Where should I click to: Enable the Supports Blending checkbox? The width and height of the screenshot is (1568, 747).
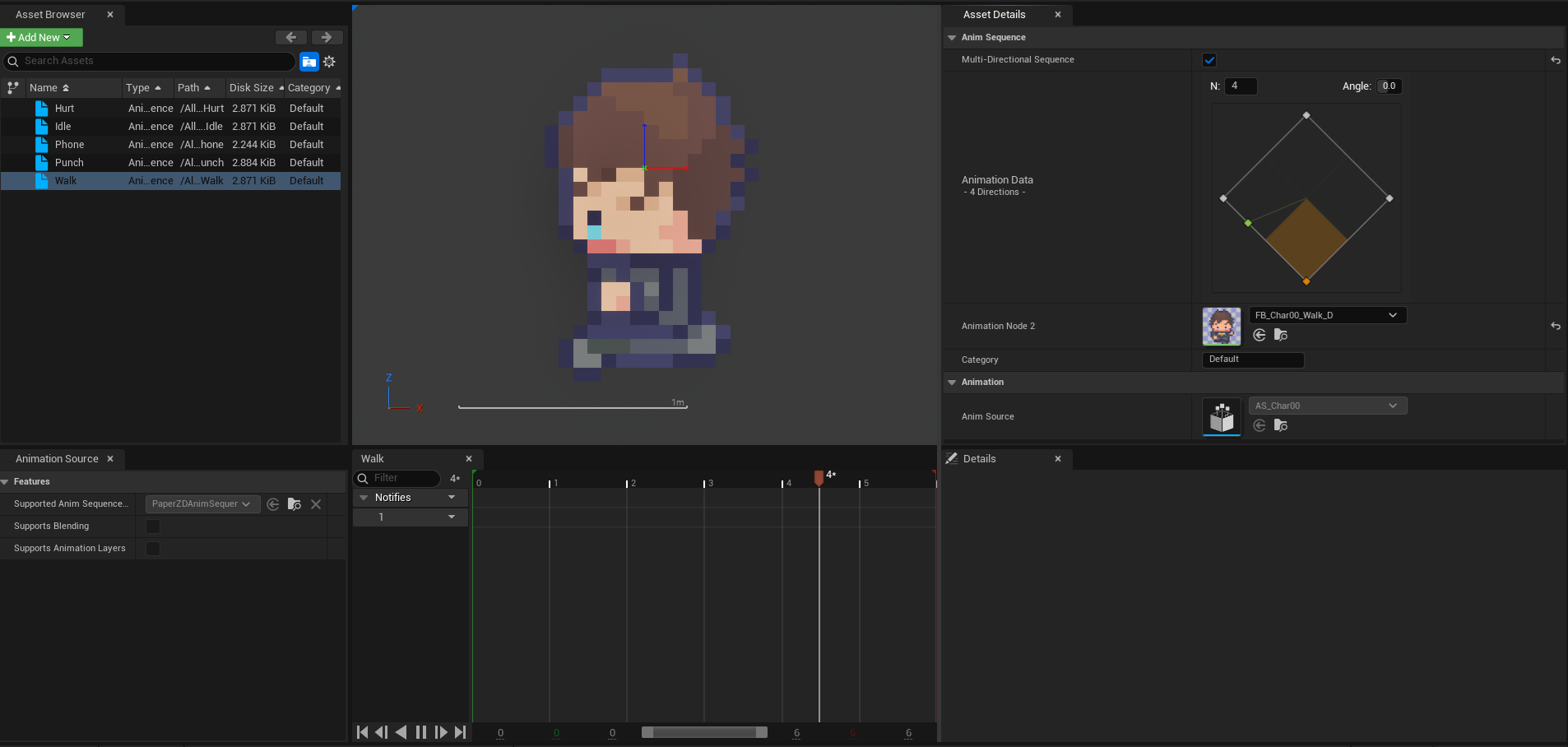(x=153, y=527)
